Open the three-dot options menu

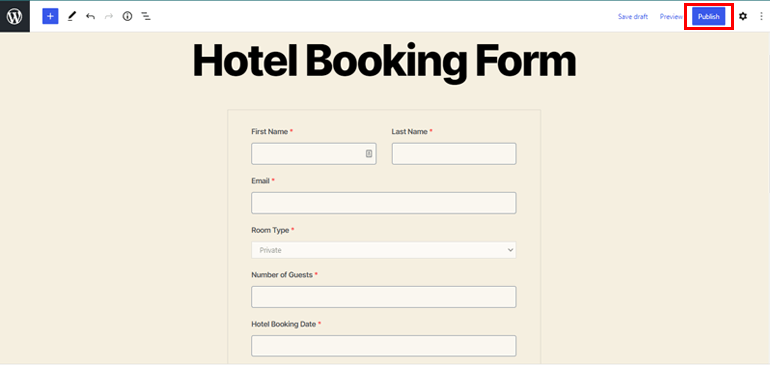(x=761, y=16)
